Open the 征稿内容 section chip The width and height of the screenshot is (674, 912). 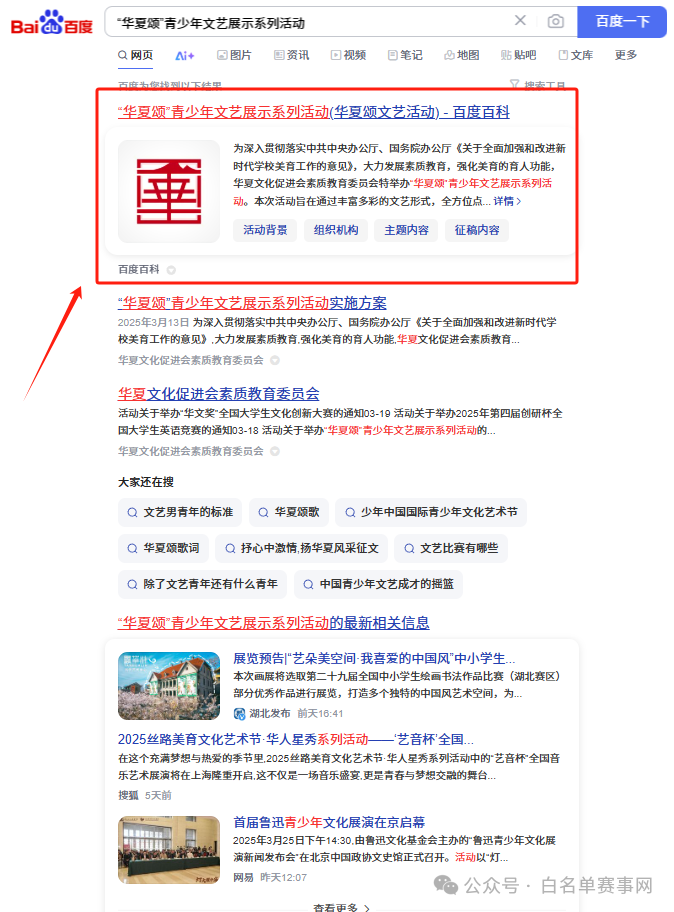pyautogui.click(x=477, y=230)
